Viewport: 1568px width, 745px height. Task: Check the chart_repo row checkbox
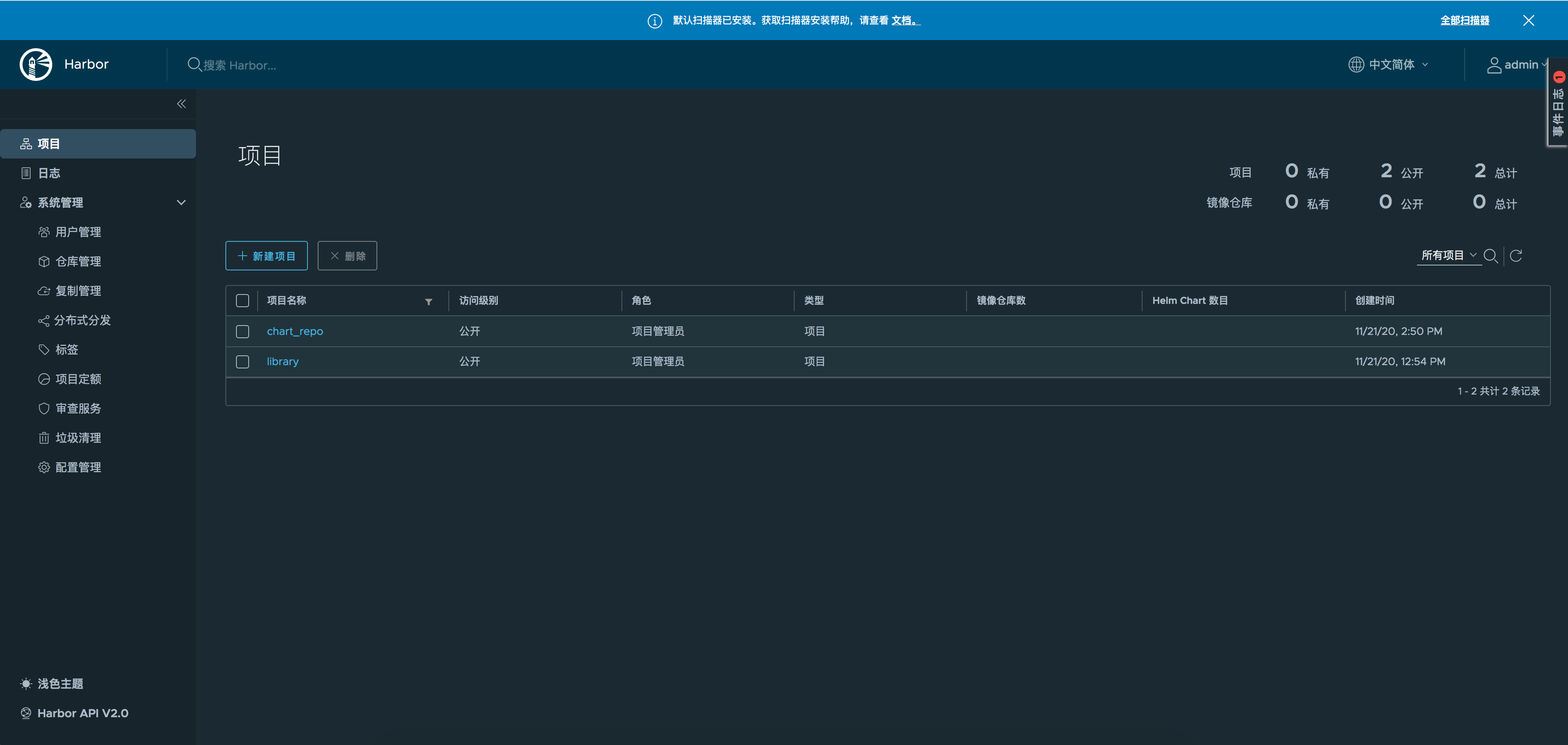coord(242,332)
